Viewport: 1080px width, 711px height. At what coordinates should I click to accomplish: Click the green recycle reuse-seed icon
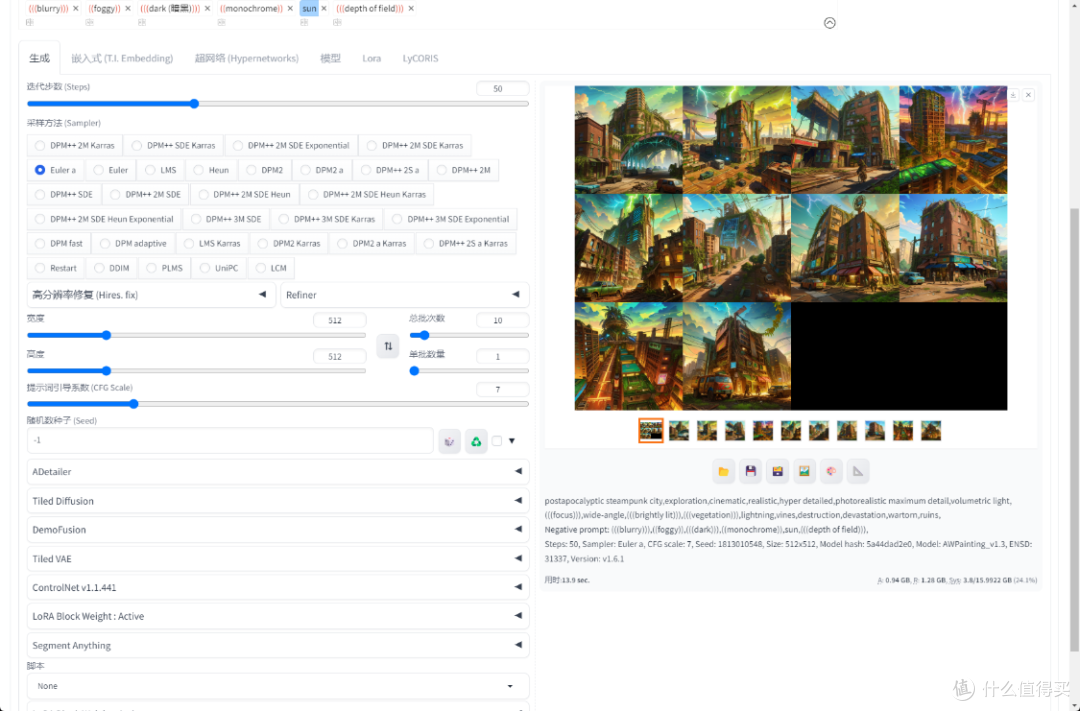[476, 441]
